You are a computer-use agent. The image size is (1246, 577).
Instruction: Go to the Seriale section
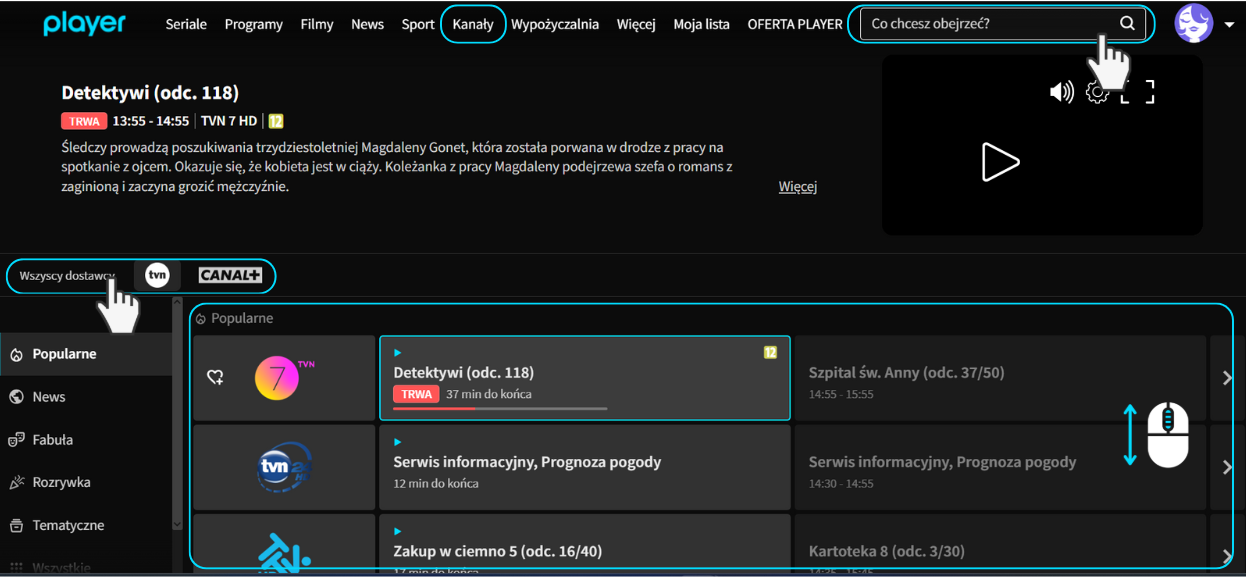186,24
